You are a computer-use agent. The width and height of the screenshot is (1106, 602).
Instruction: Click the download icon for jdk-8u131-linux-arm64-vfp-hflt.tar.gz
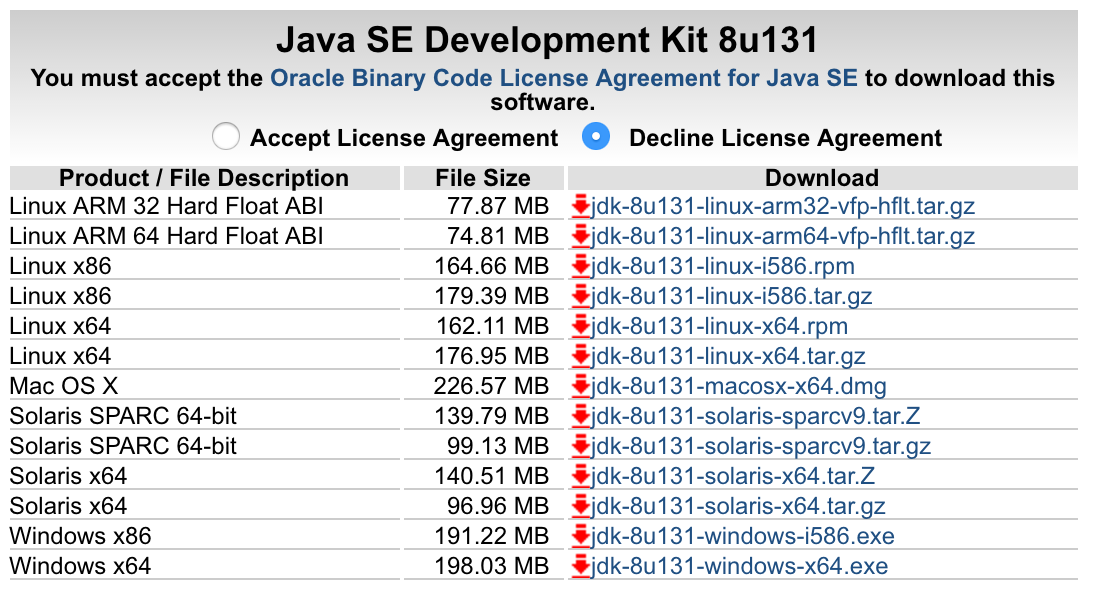tap(581, 236)
